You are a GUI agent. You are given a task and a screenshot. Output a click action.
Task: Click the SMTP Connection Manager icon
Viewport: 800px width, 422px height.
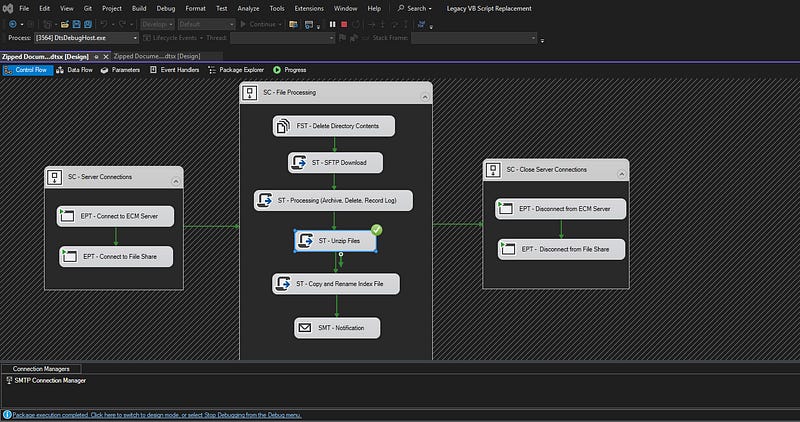pos(8,380)
